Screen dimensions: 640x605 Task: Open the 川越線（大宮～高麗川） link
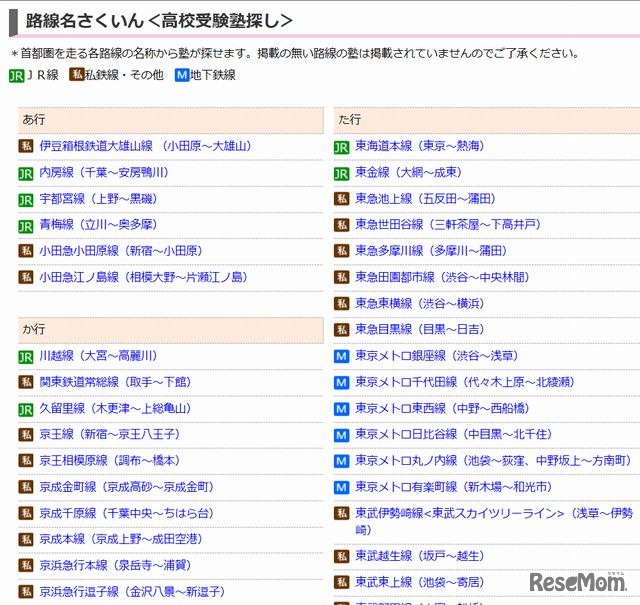(98, 356)
